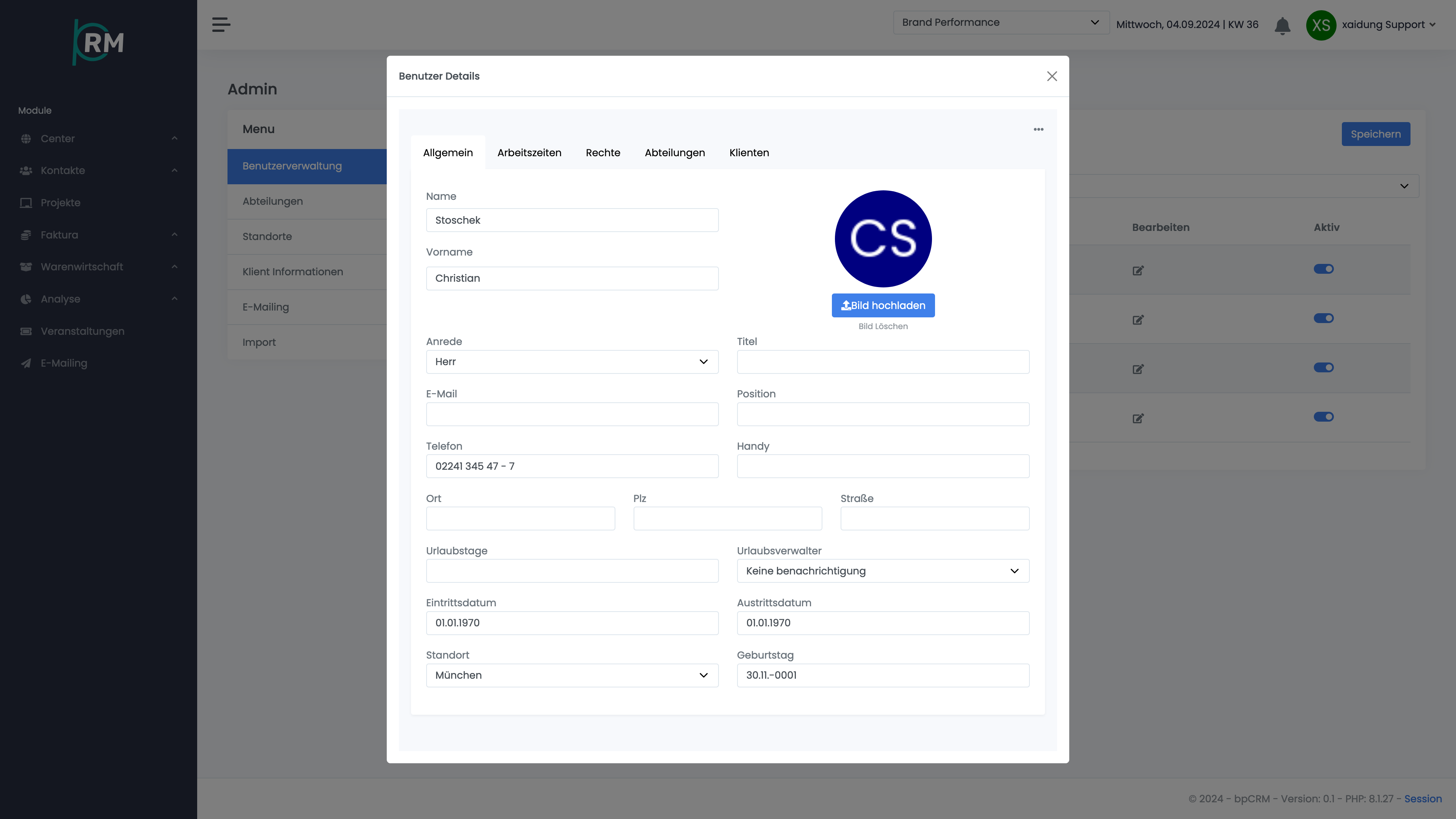The height and width of the screenshot is (819, 1456).
Task: Click the Projekte laptop icon
Action: tap(26, 202)
